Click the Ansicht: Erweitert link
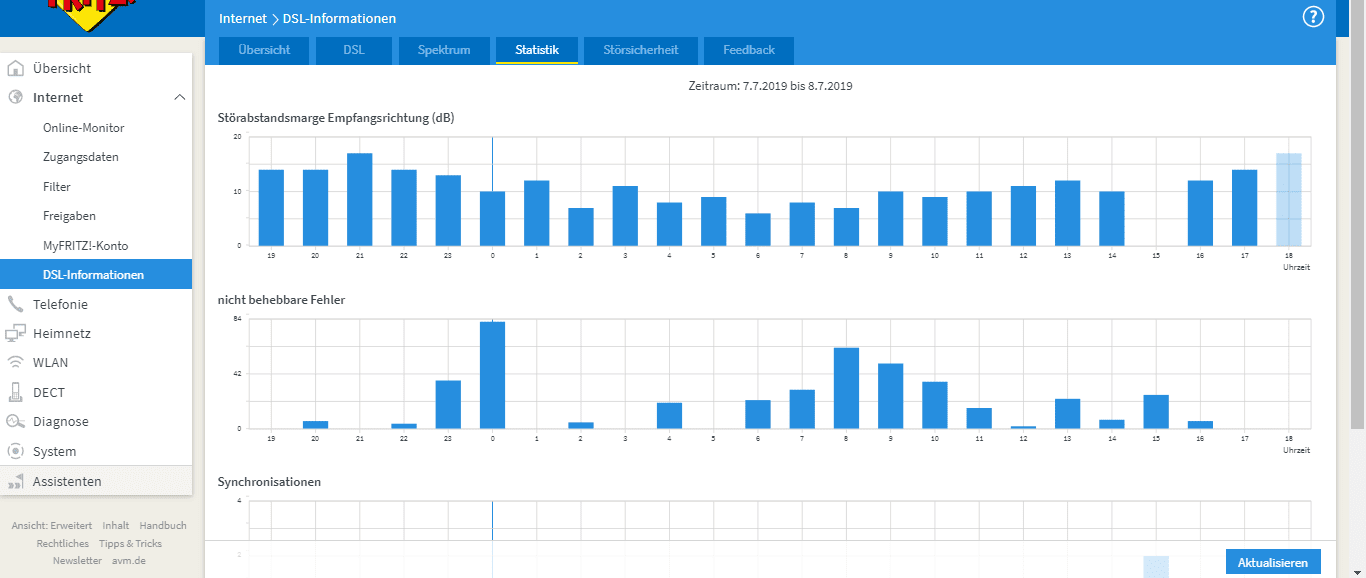The height and width of the screenshot is (578, 1366). tap(52, 525)
